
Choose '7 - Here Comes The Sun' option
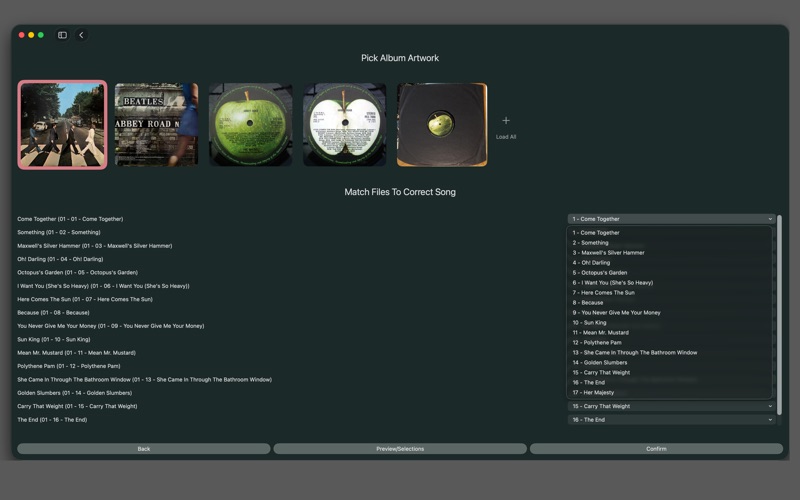pos(669,292)
